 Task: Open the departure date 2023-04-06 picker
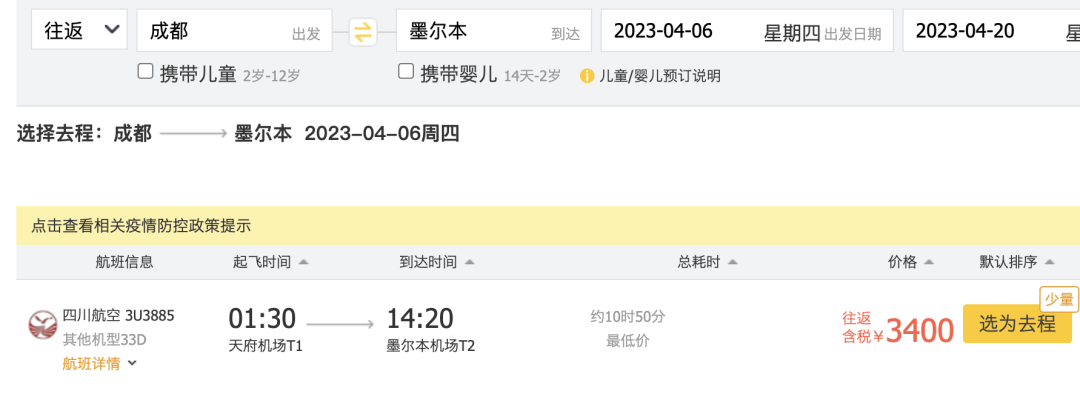click(747, 30)
